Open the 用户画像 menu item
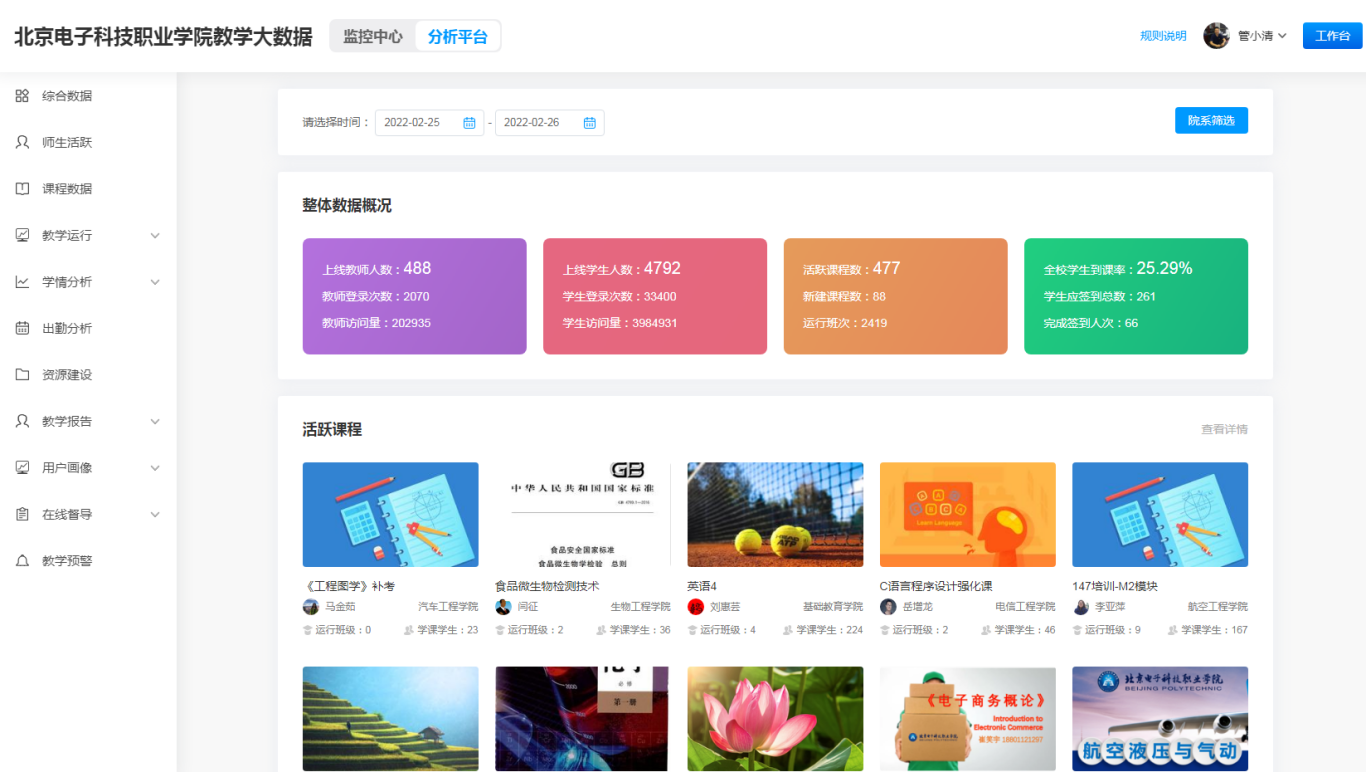This screenshot has width=1366, height=772. click(x=67, y=468)
